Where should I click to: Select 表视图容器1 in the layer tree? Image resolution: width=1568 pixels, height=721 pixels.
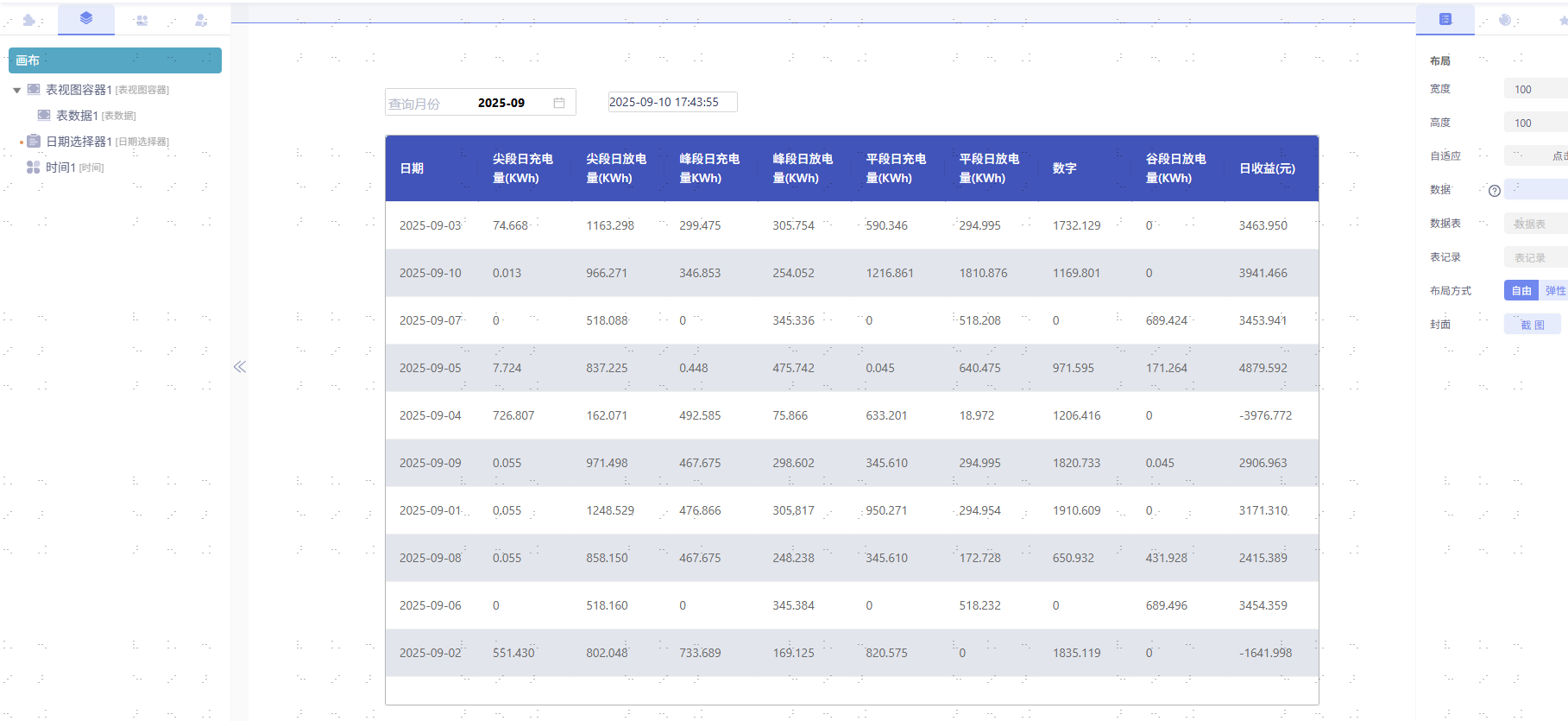(x=79, y=90)
